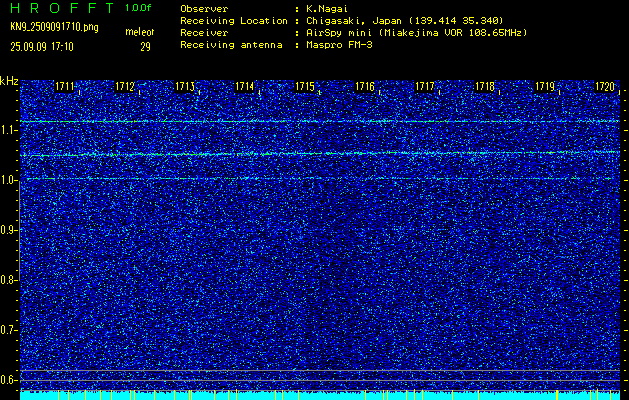Click the kHz axis unit label
The width and height of the screenshot is (629, 400).
[x=9, y=81]
